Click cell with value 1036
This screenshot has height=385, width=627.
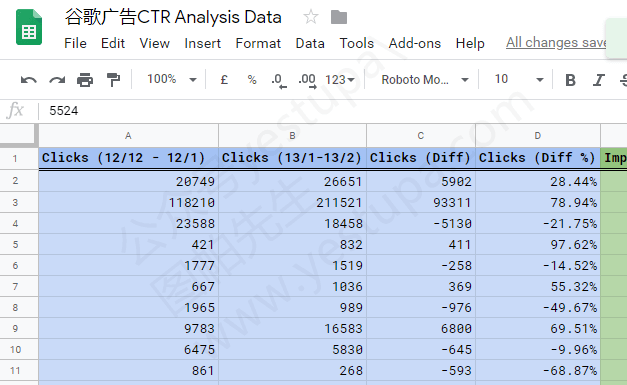[292, 286]
